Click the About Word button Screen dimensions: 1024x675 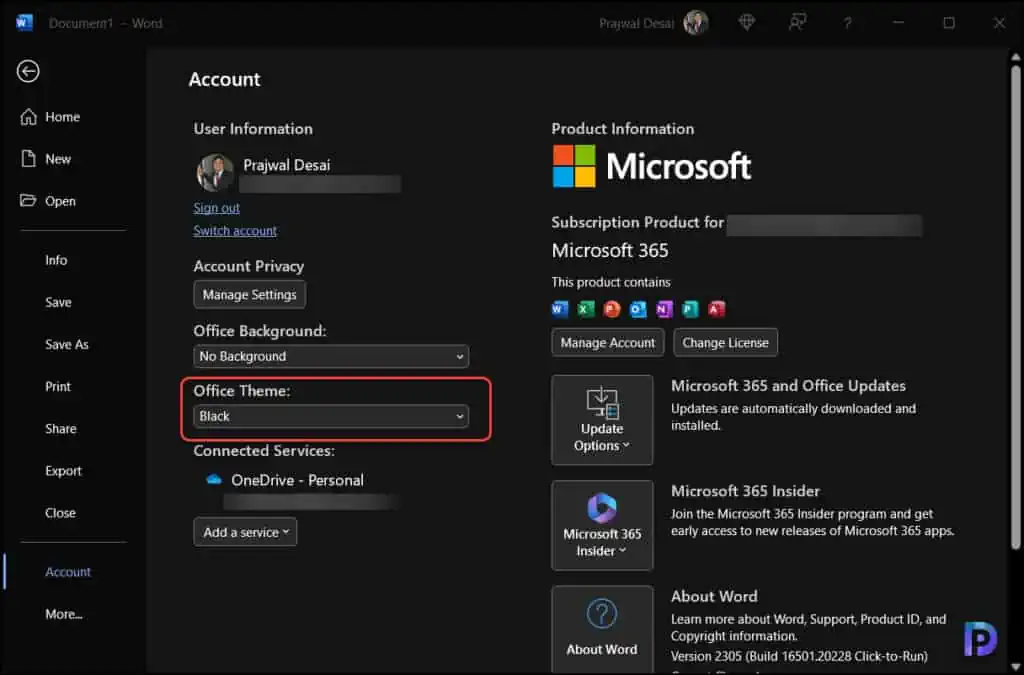coord(602,627)
